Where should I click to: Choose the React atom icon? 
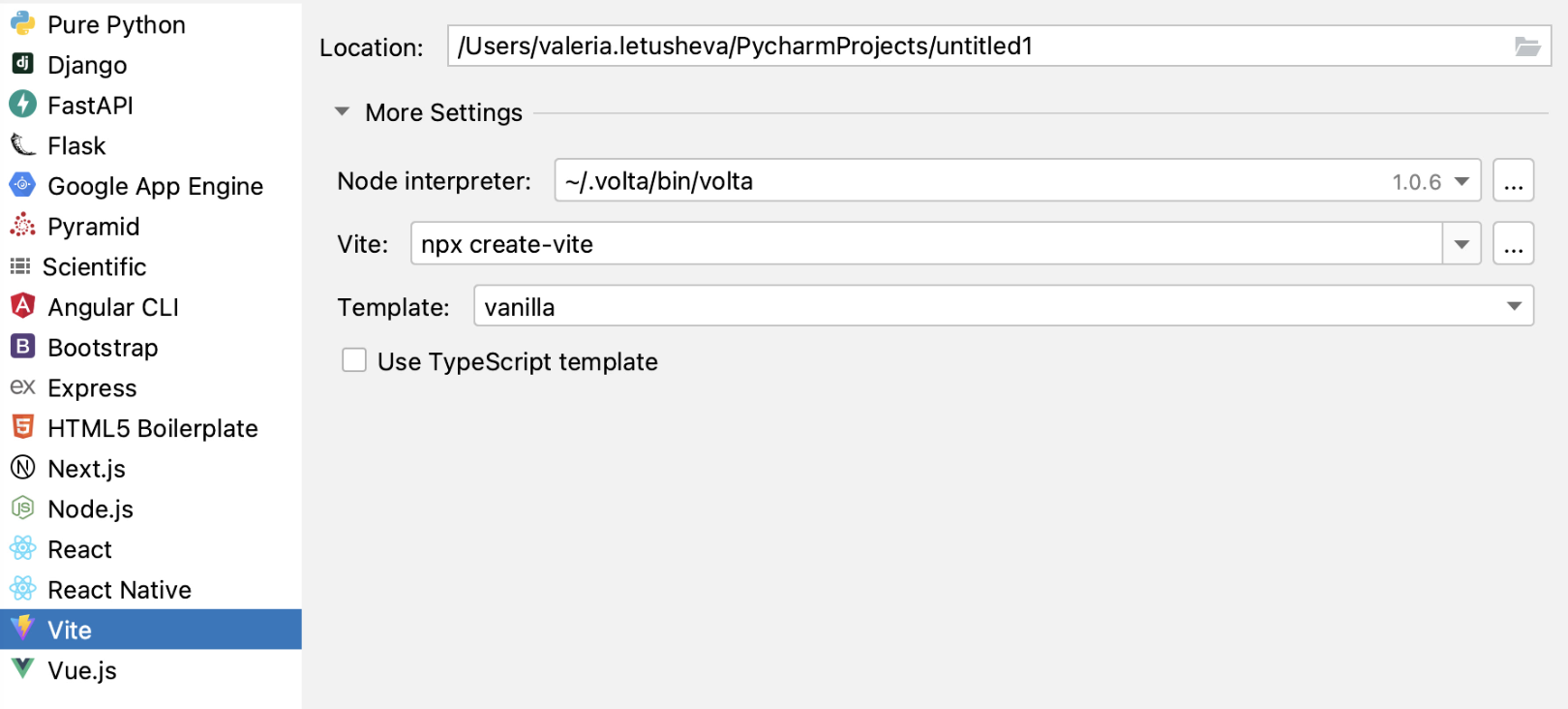pos(22,548)
